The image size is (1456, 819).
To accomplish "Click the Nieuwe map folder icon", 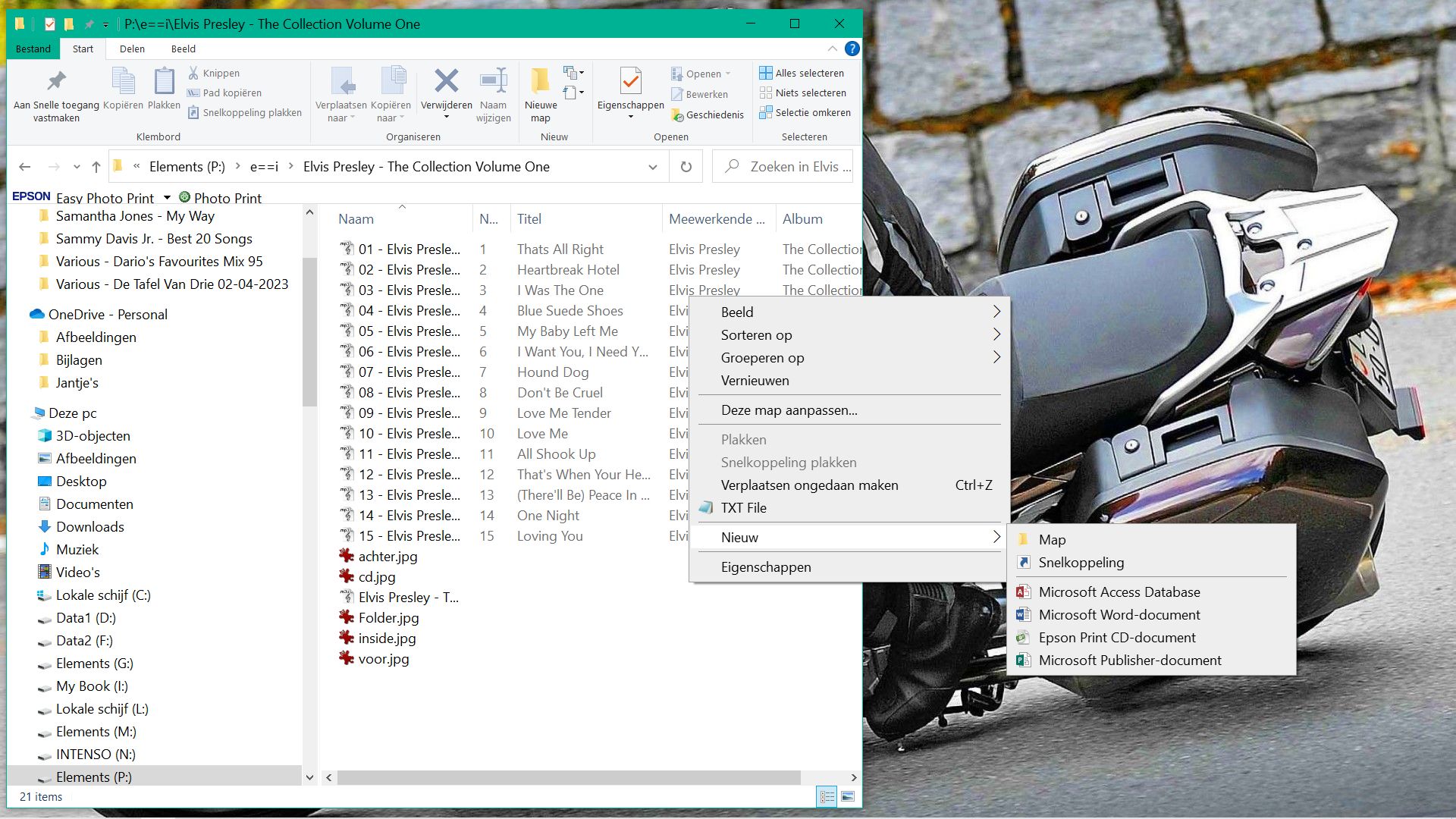I will click(x=540, y=81).
